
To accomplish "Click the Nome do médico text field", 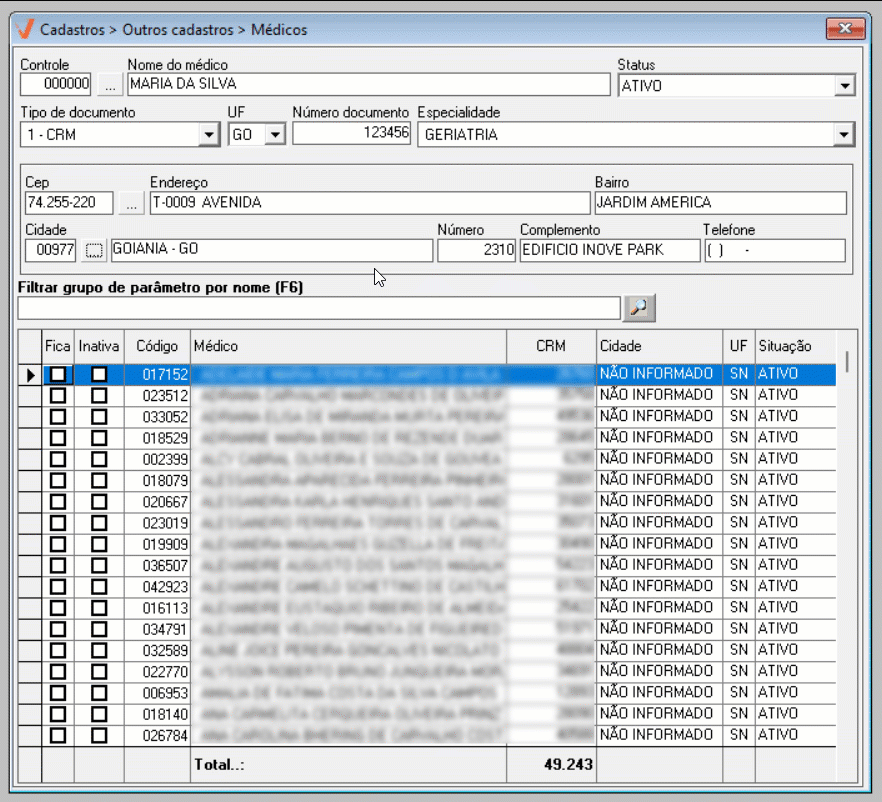I will (x=367, y=85).
